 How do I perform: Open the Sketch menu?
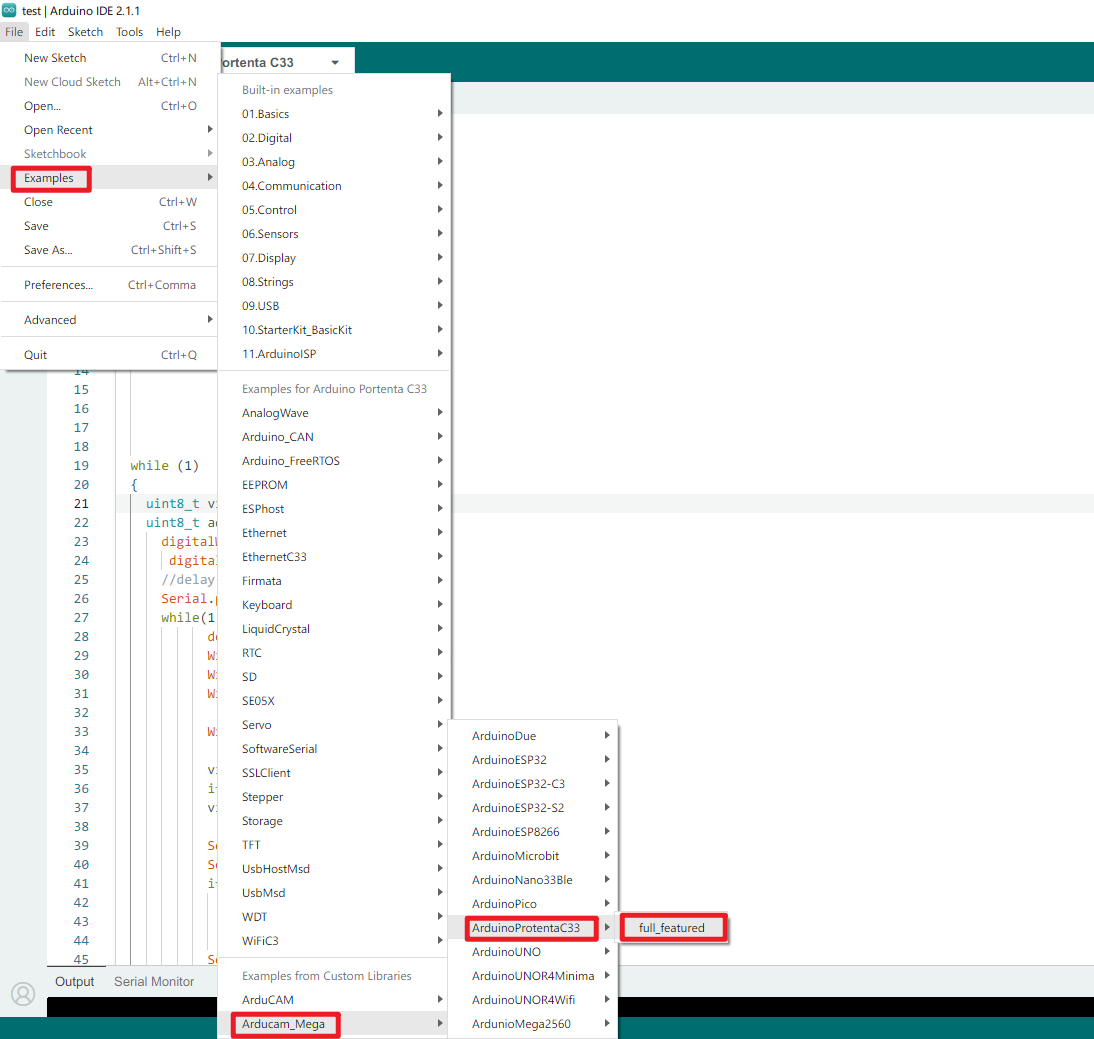(85, 31)
